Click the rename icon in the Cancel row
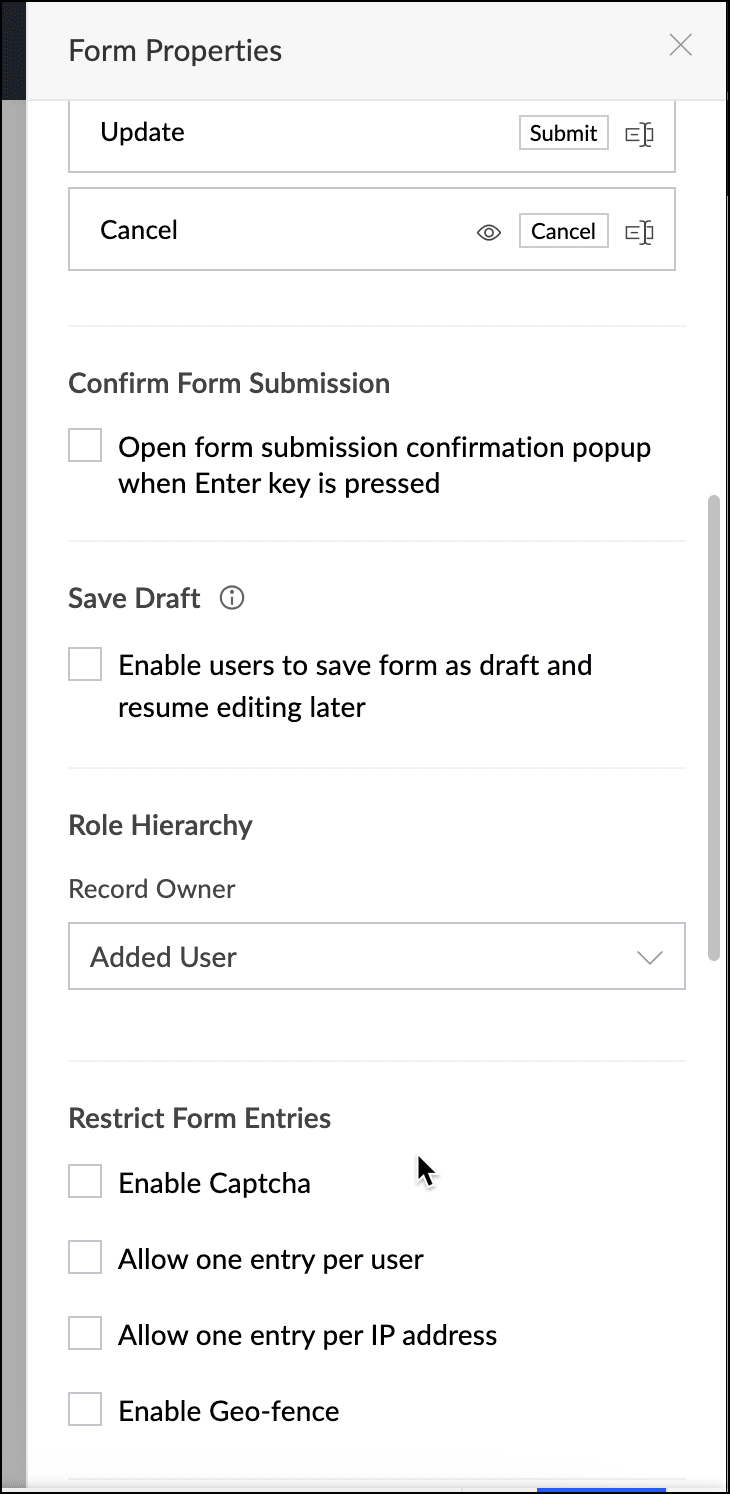This screenshot has height=1494, width=730. (x=639, y=232)
